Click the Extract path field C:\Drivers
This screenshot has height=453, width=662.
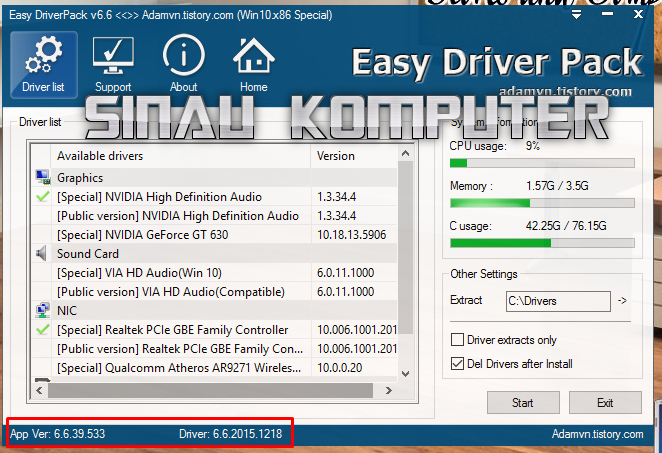(x=558, y=301)
